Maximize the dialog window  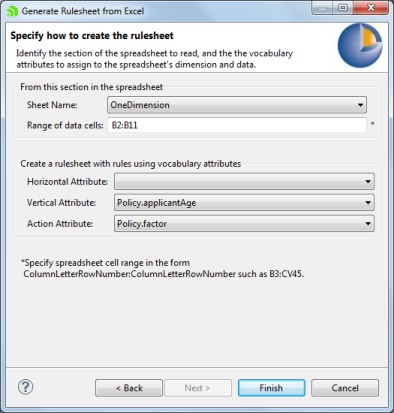click(343, 8)
